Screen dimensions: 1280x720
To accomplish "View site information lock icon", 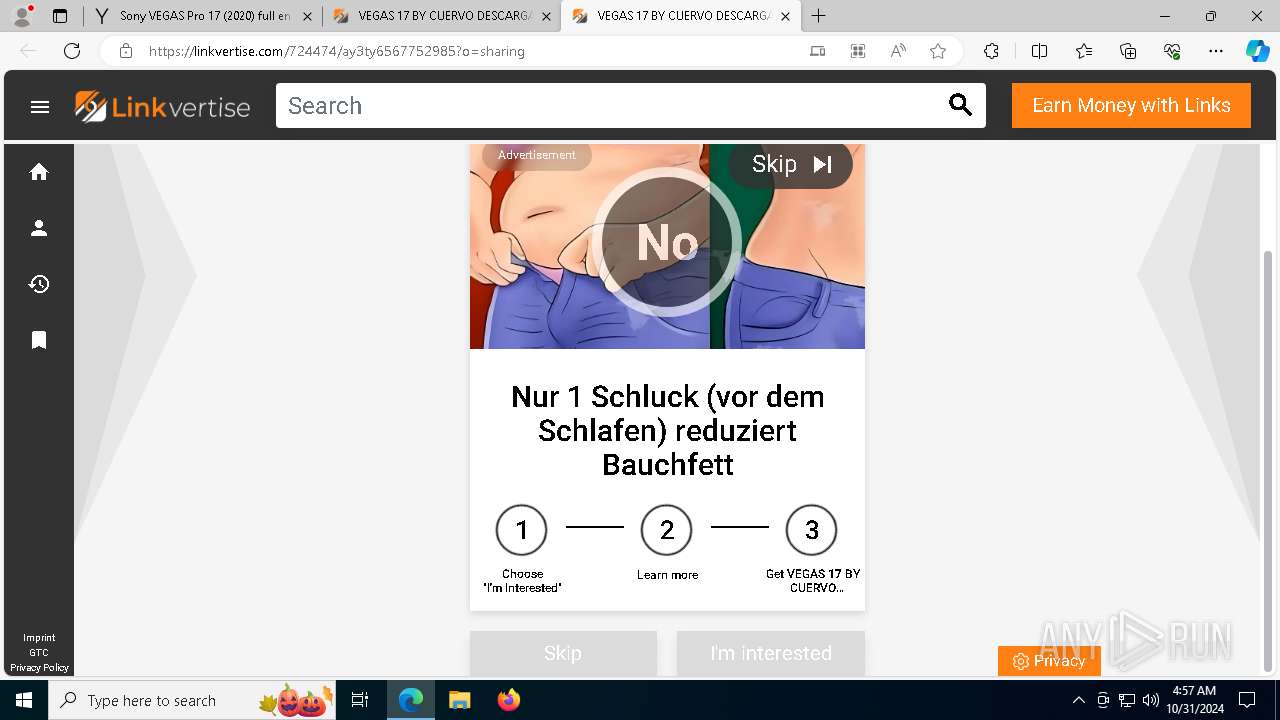I will pyautogui.click(x=126, y=51).
